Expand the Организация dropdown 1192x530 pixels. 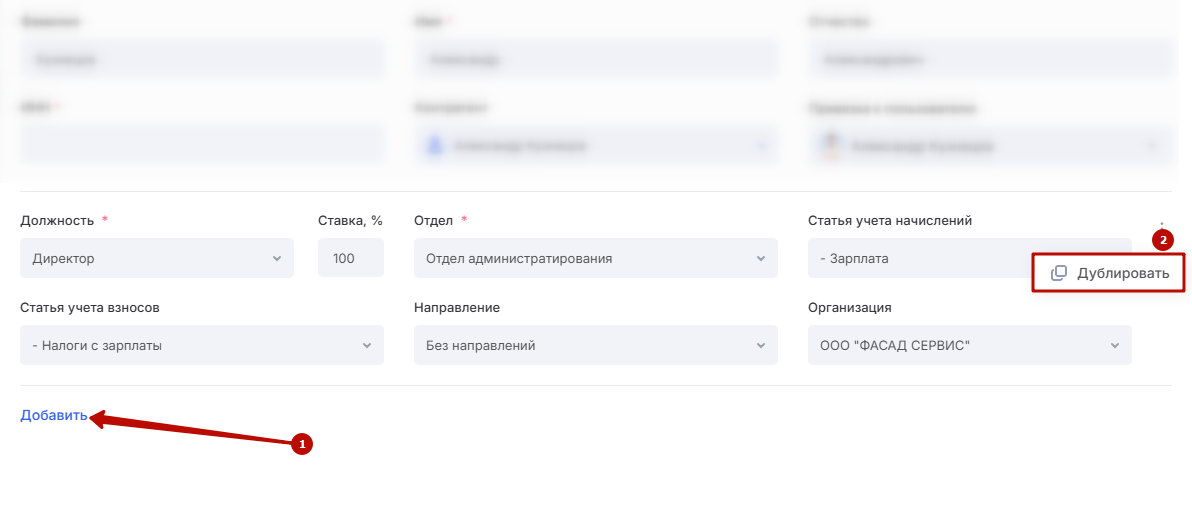[969, 345]
